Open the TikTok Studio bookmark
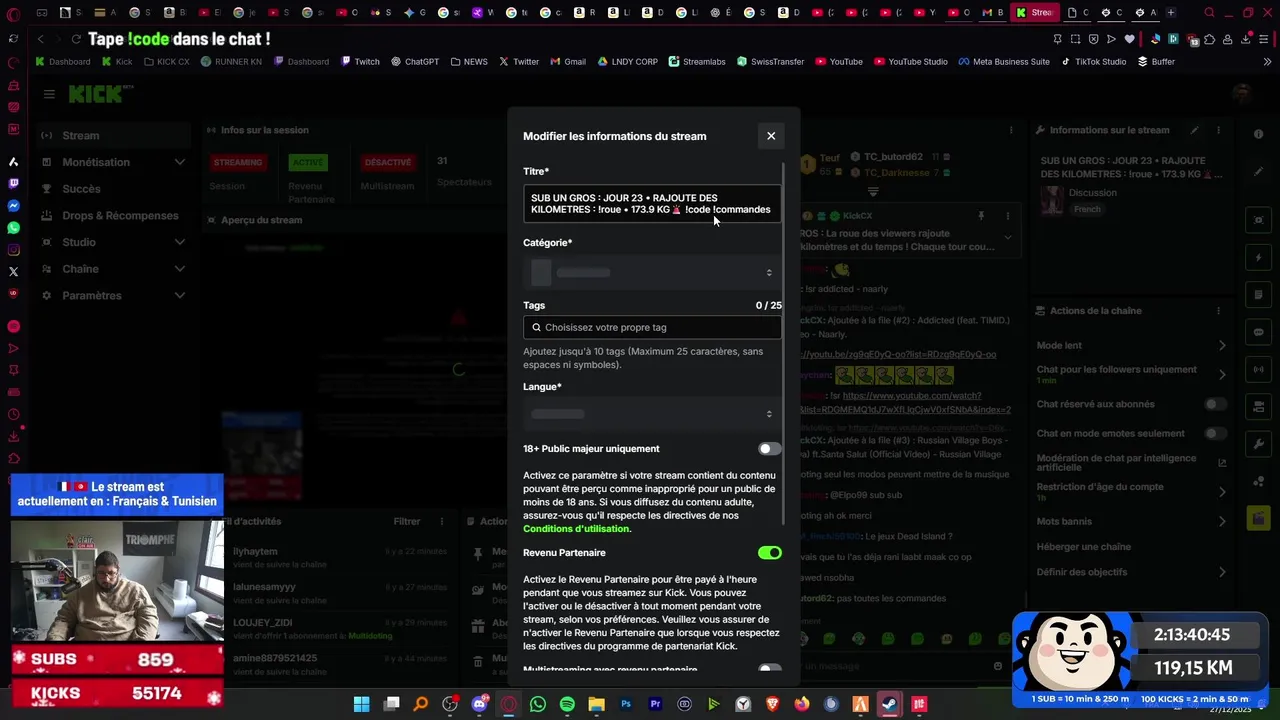1280x720 pixels. [x=1093, y=62]
